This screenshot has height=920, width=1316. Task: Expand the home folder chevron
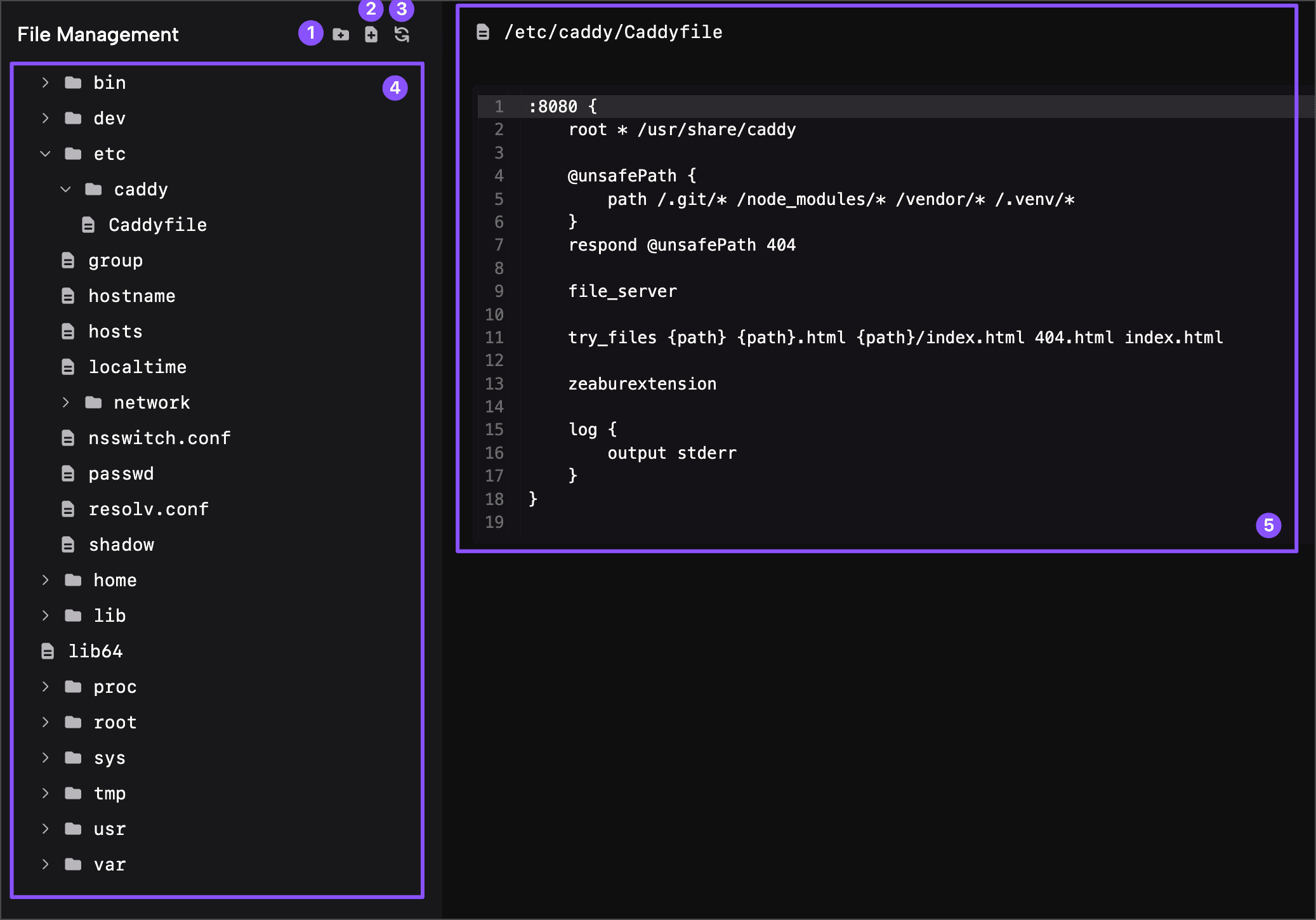45,580
